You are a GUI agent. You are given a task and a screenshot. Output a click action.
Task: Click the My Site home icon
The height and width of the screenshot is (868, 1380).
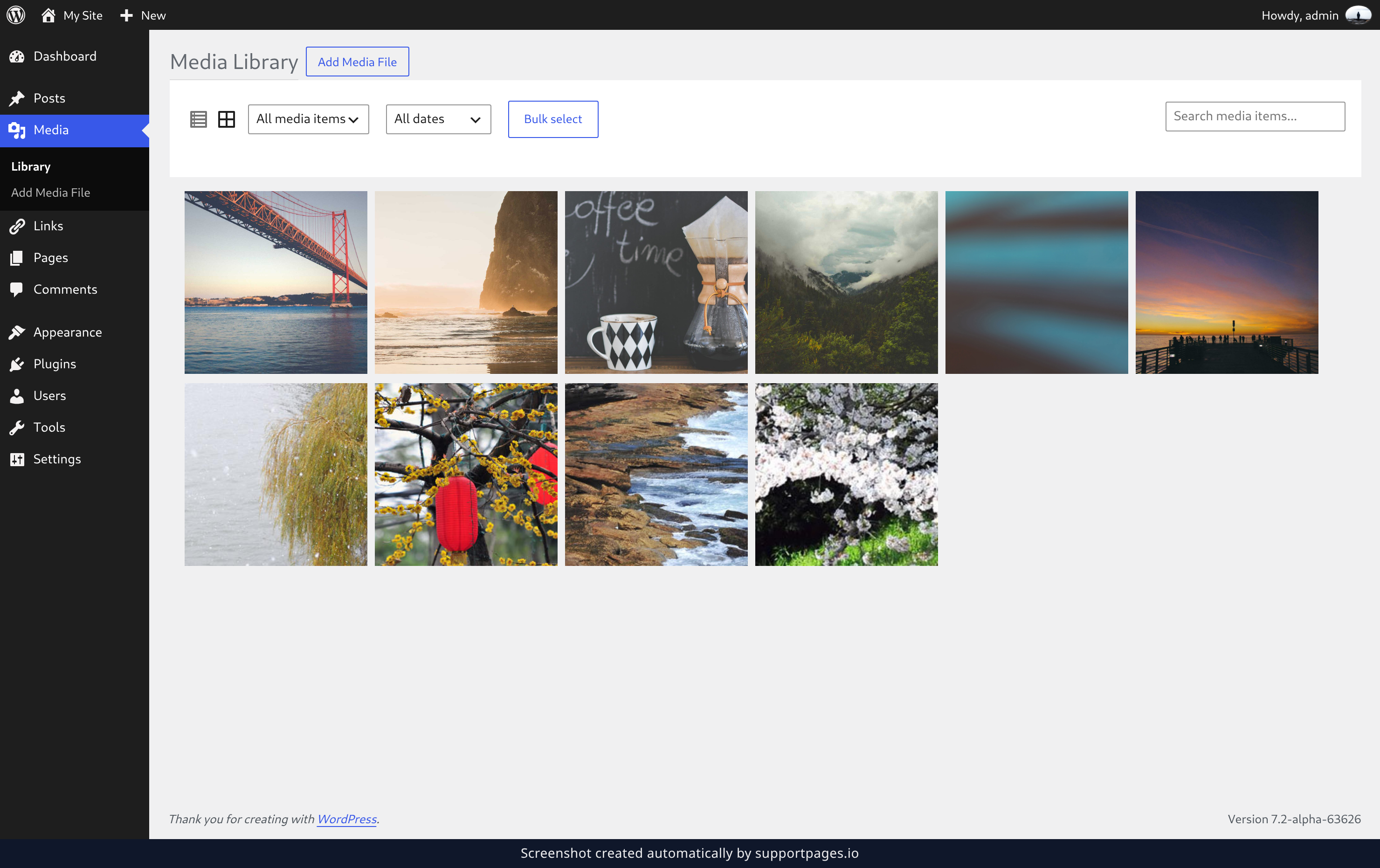pyautogui.click(x=48, y=15)
